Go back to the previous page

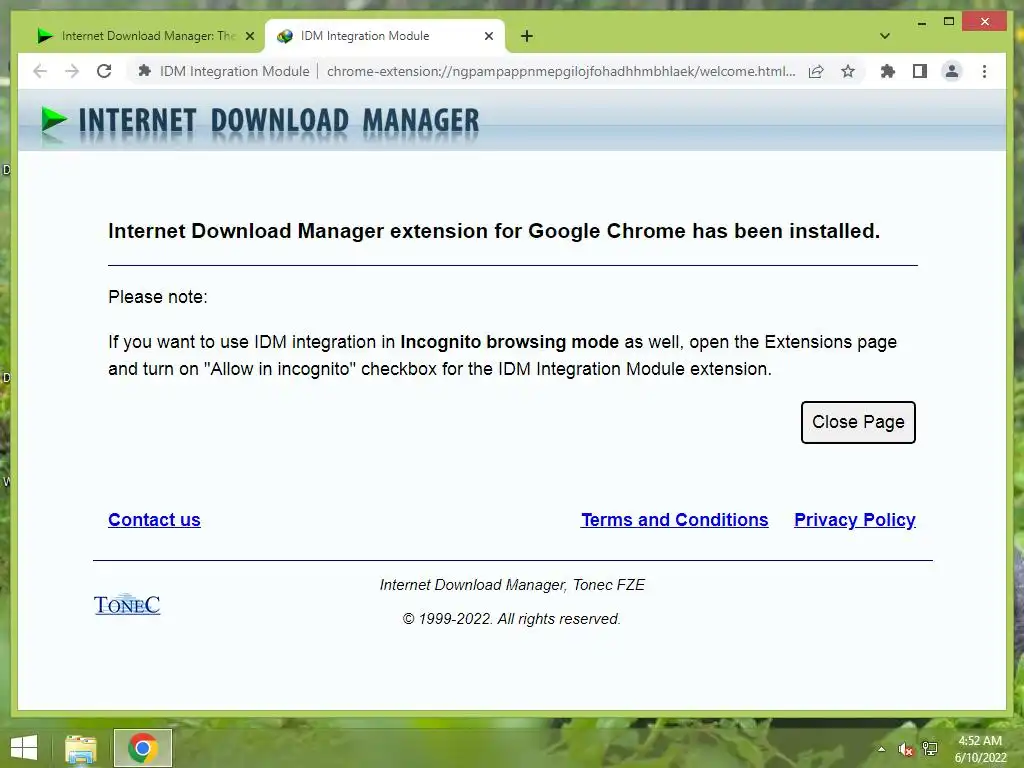pos(40,71)
